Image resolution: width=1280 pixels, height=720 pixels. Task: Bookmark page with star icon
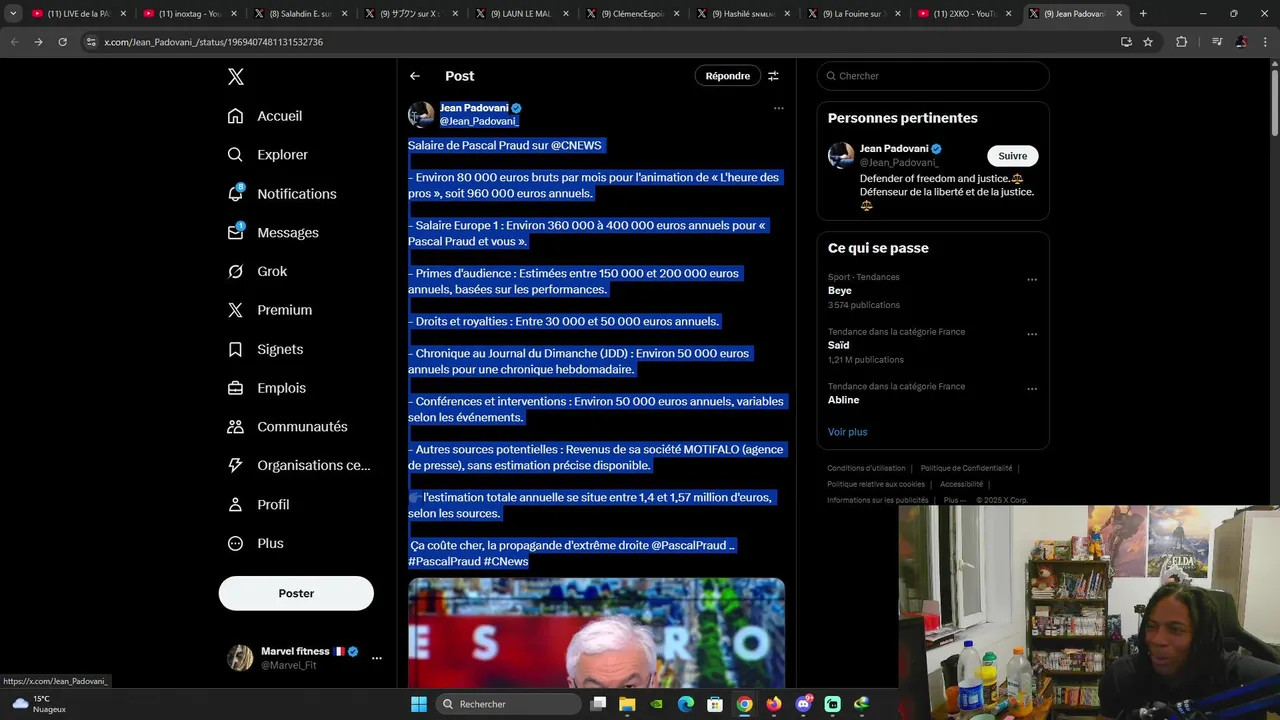pyautogui.click(x=1148, y=42)
